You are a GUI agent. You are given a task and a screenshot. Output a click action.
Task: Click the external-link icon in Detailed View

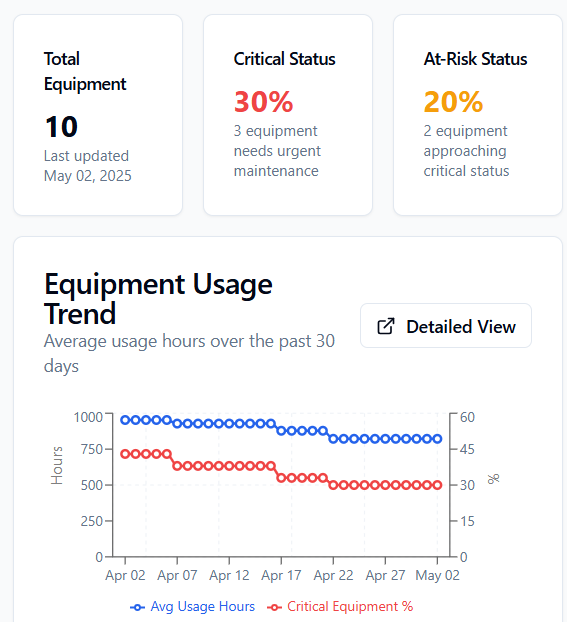386,326
